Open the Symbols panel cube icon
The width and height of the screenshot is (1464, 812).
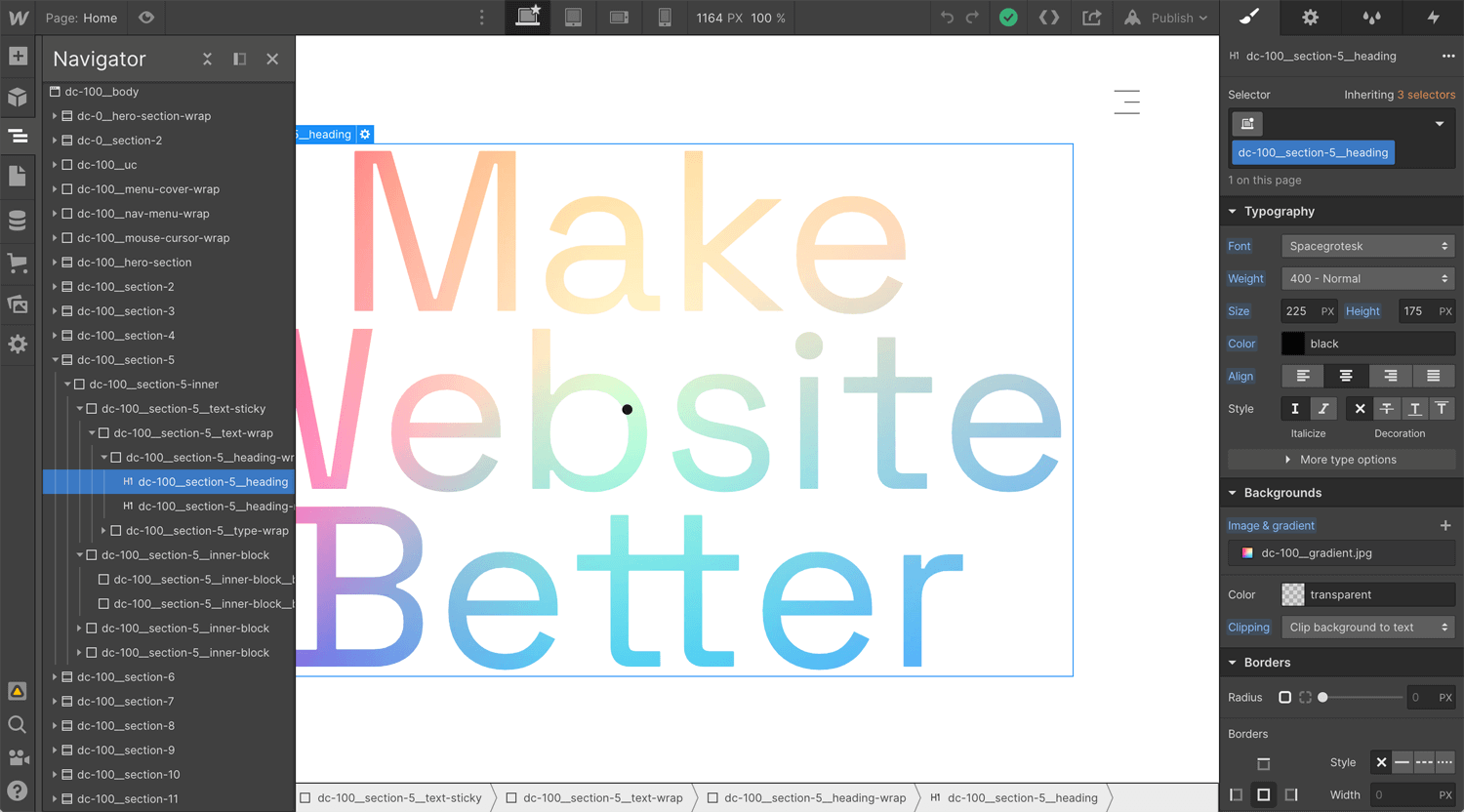click(x=18, y=97)
